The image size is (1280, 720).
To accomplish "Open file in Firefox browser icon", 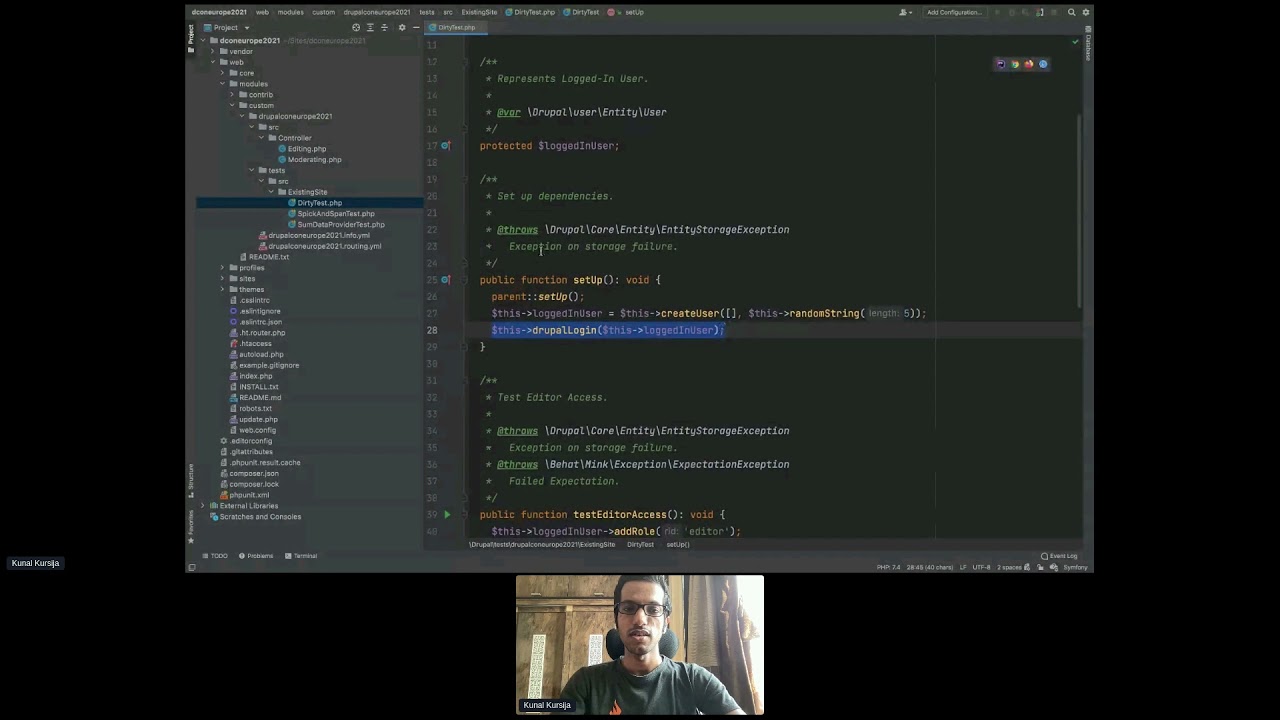I will [1028, 64].
